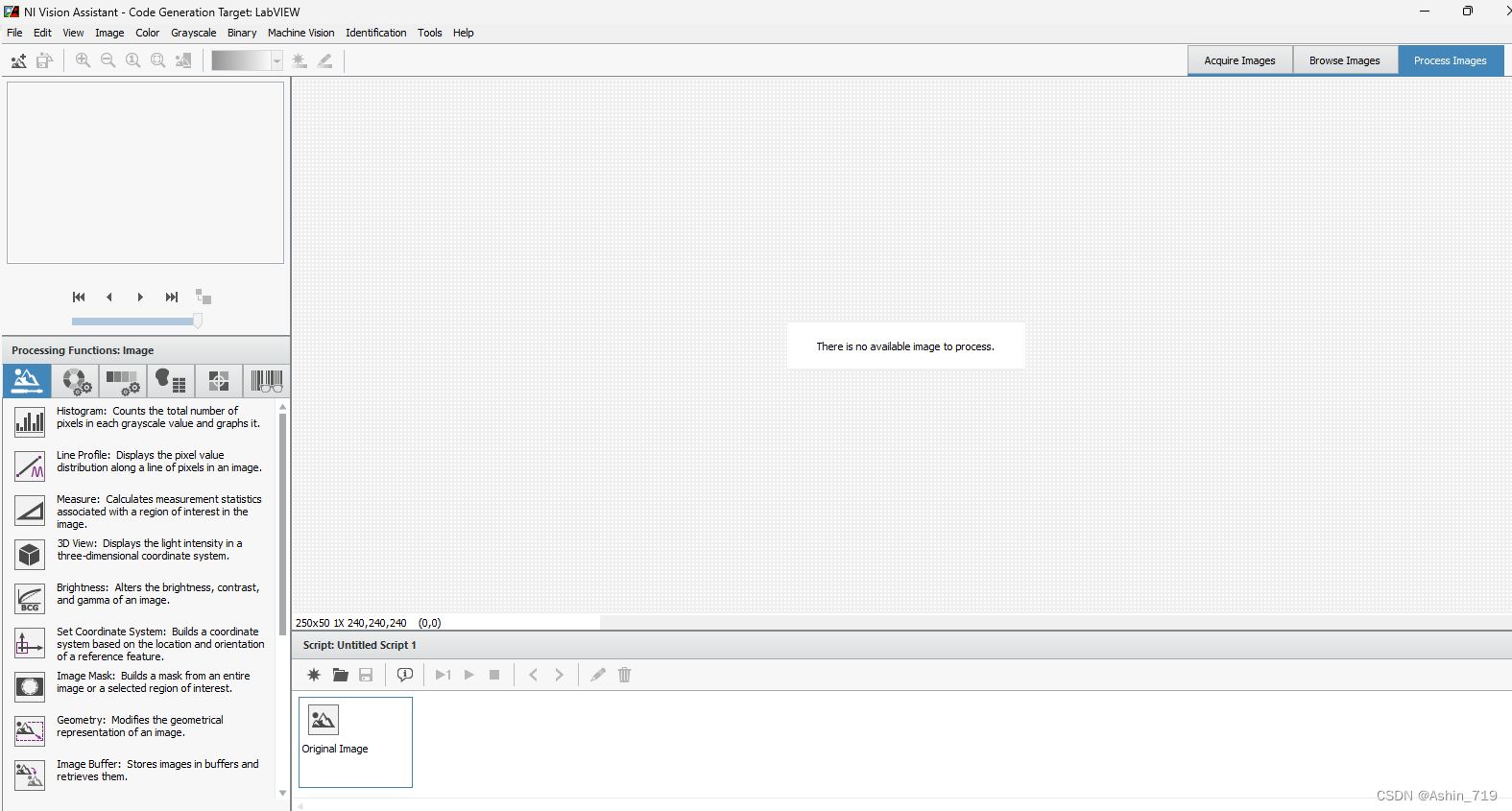Click the script info speech bubble icon
The height and width of the screenshot is (811, 1512).
[405, 675]
